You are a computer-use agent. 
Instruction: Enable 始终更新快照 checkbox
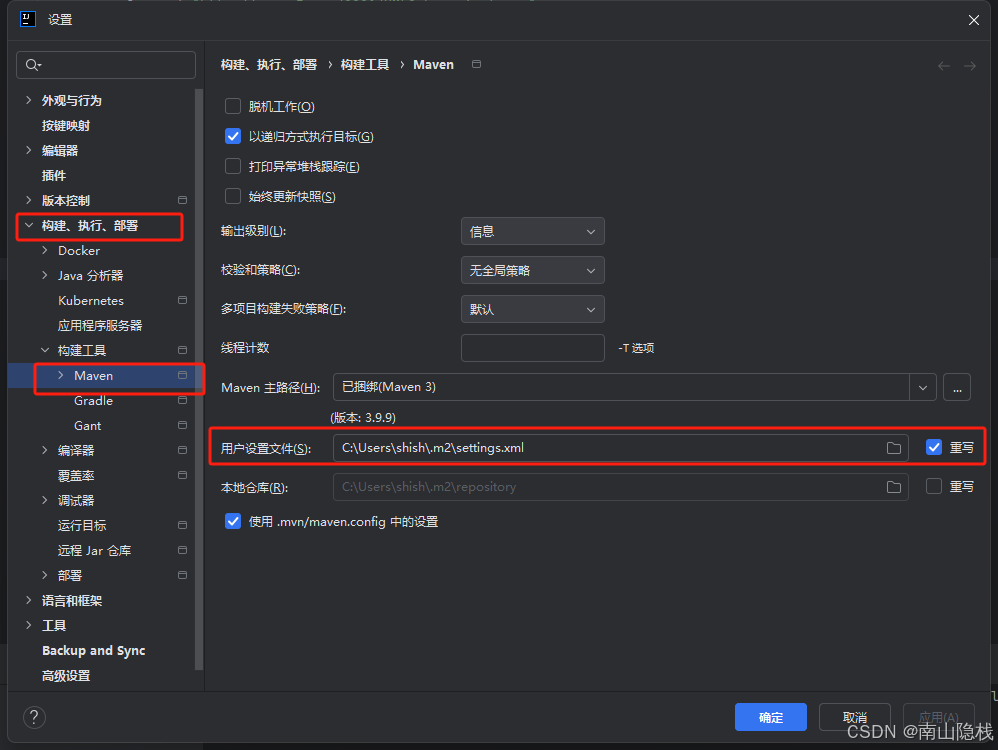(x=233, y=196)
